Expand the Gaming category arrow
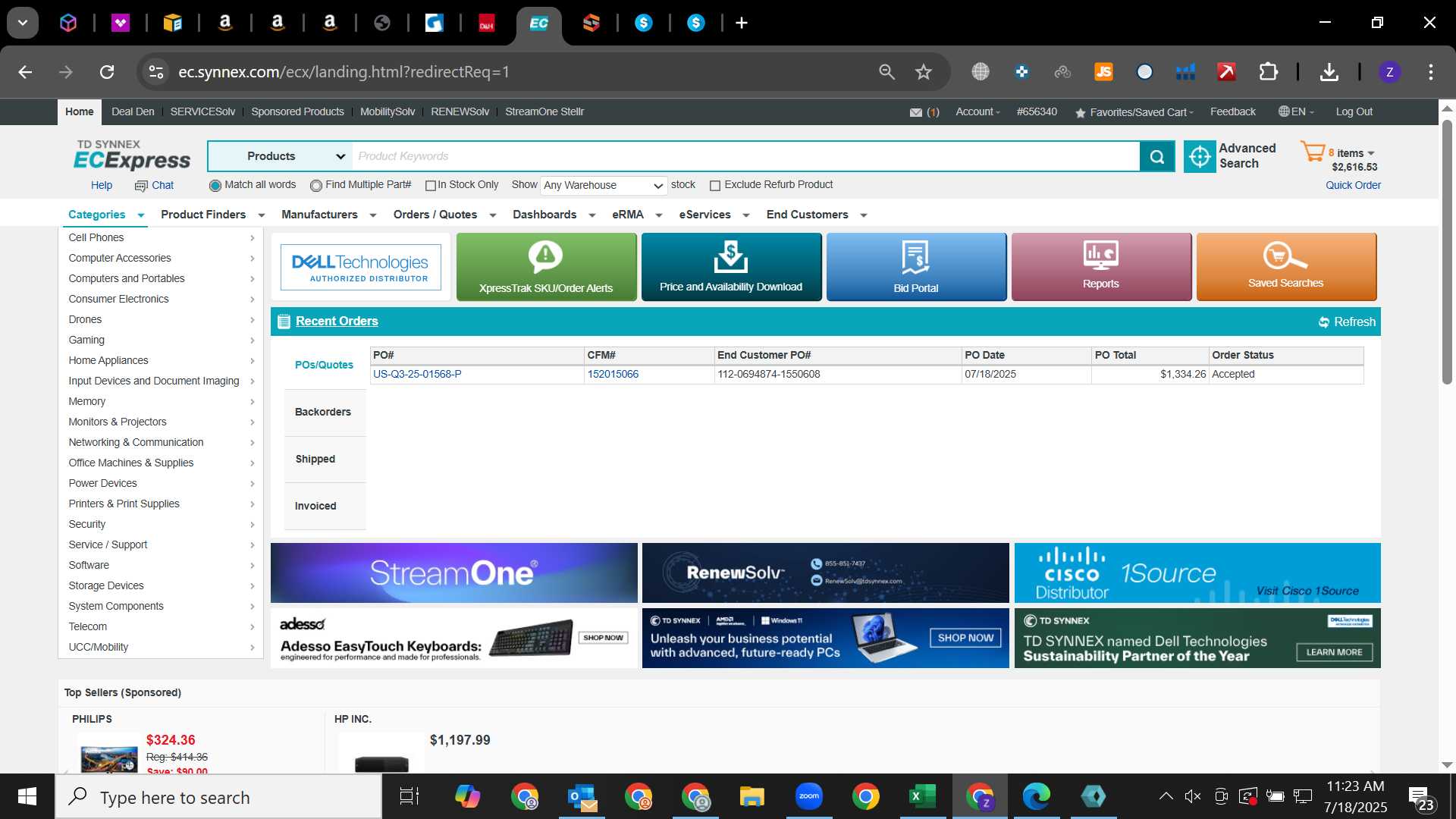This screenshot has width=1456, height=819. (253, 340)
